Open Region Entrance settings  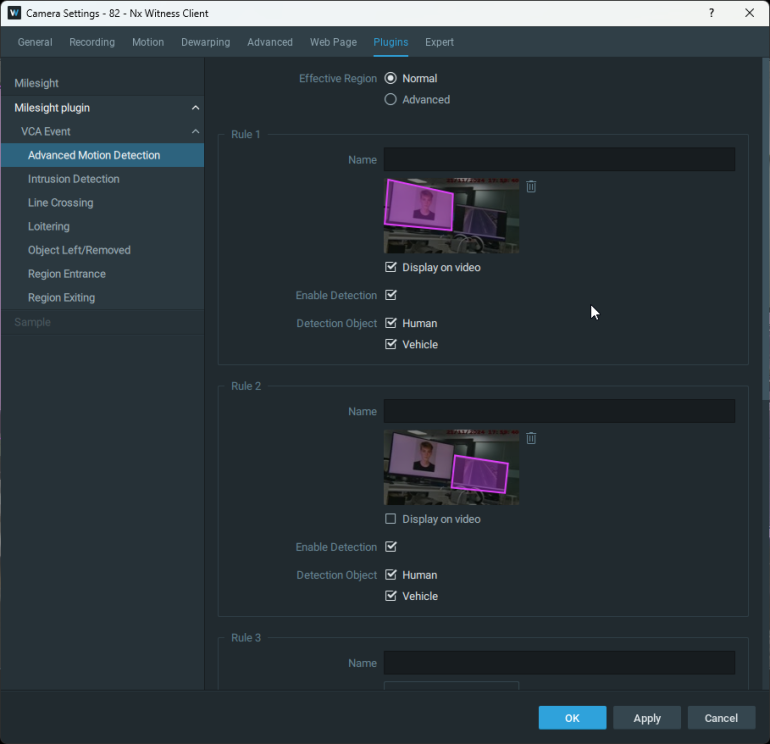pos(102,274)
